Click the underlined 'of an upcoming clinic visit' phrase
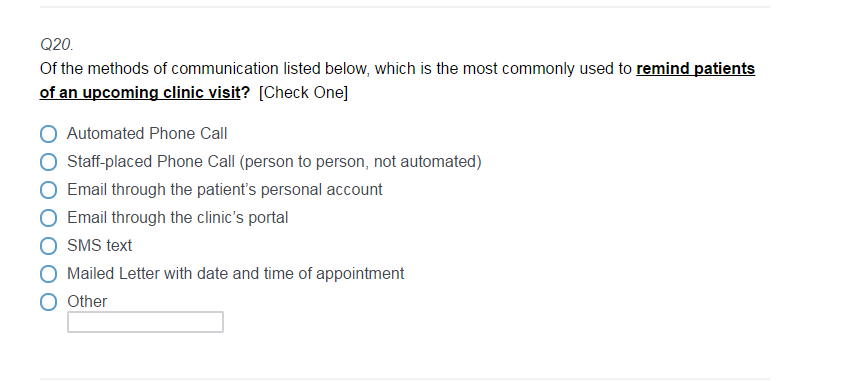The height and width of the screenshot is (381, 854). tap(140, 93)
